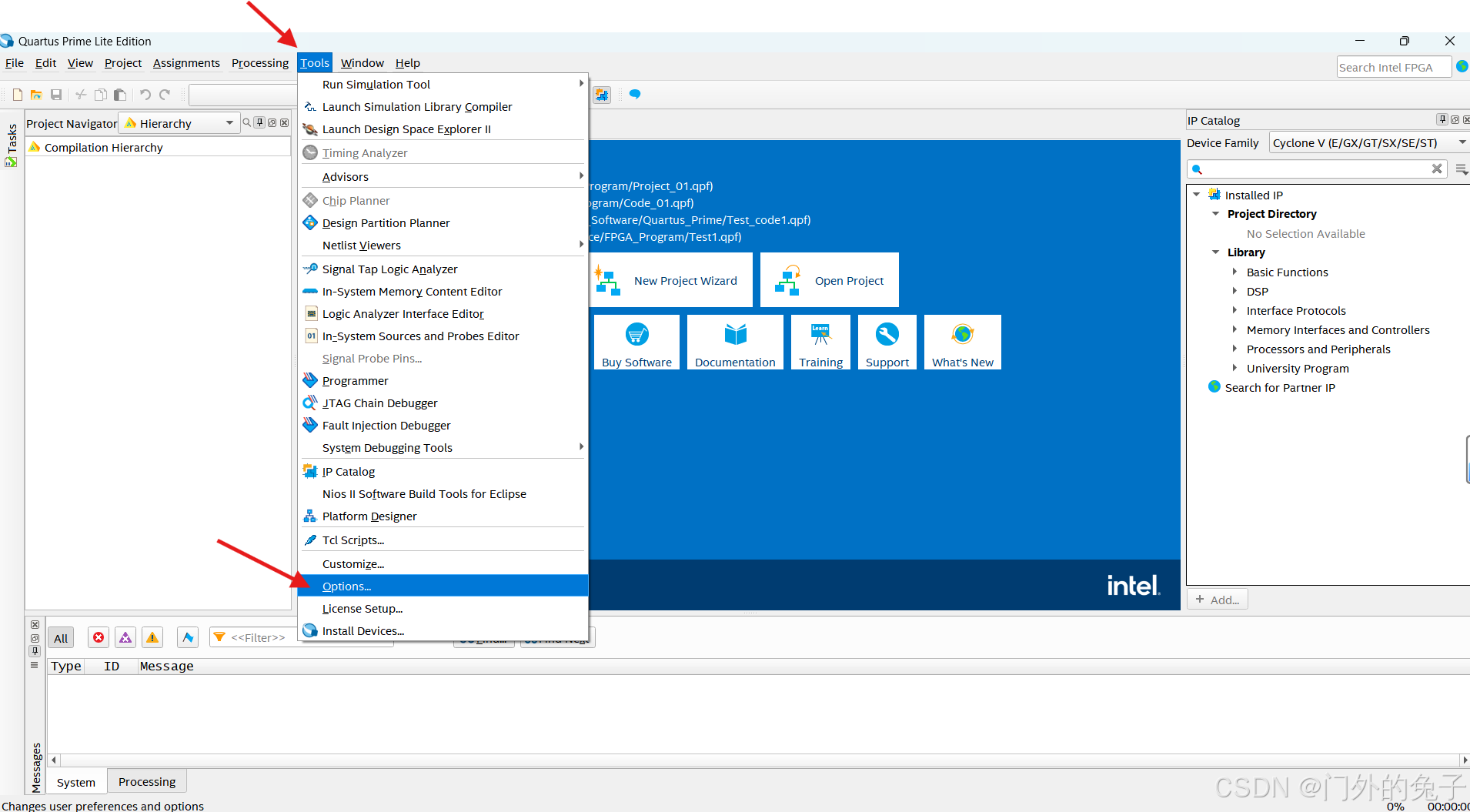
Task: Collapse the Library tree node
Action: 1216,252
